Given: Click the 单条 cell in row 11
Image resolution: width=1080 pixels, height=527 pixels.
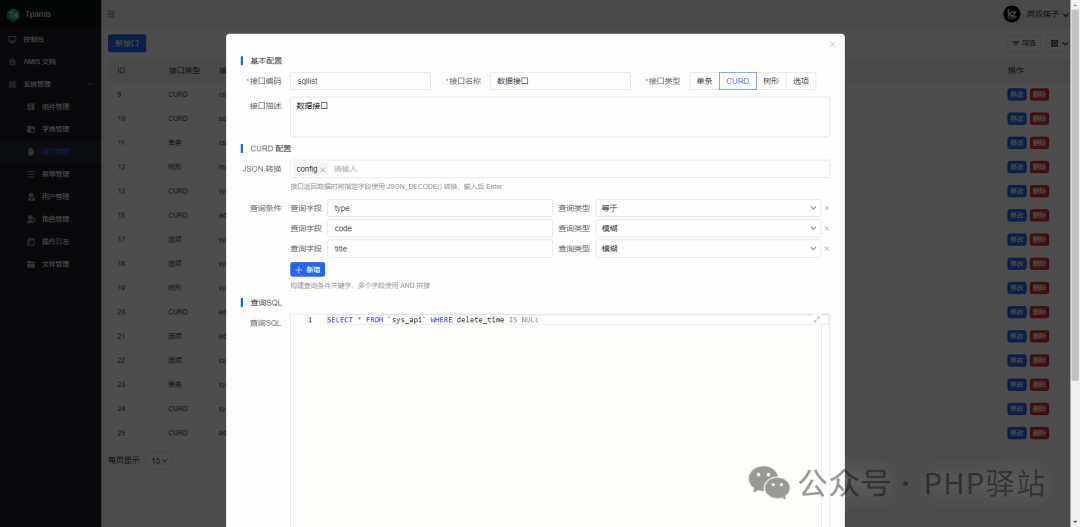Looking at the screenshot, I should click(x=175, y=143).
